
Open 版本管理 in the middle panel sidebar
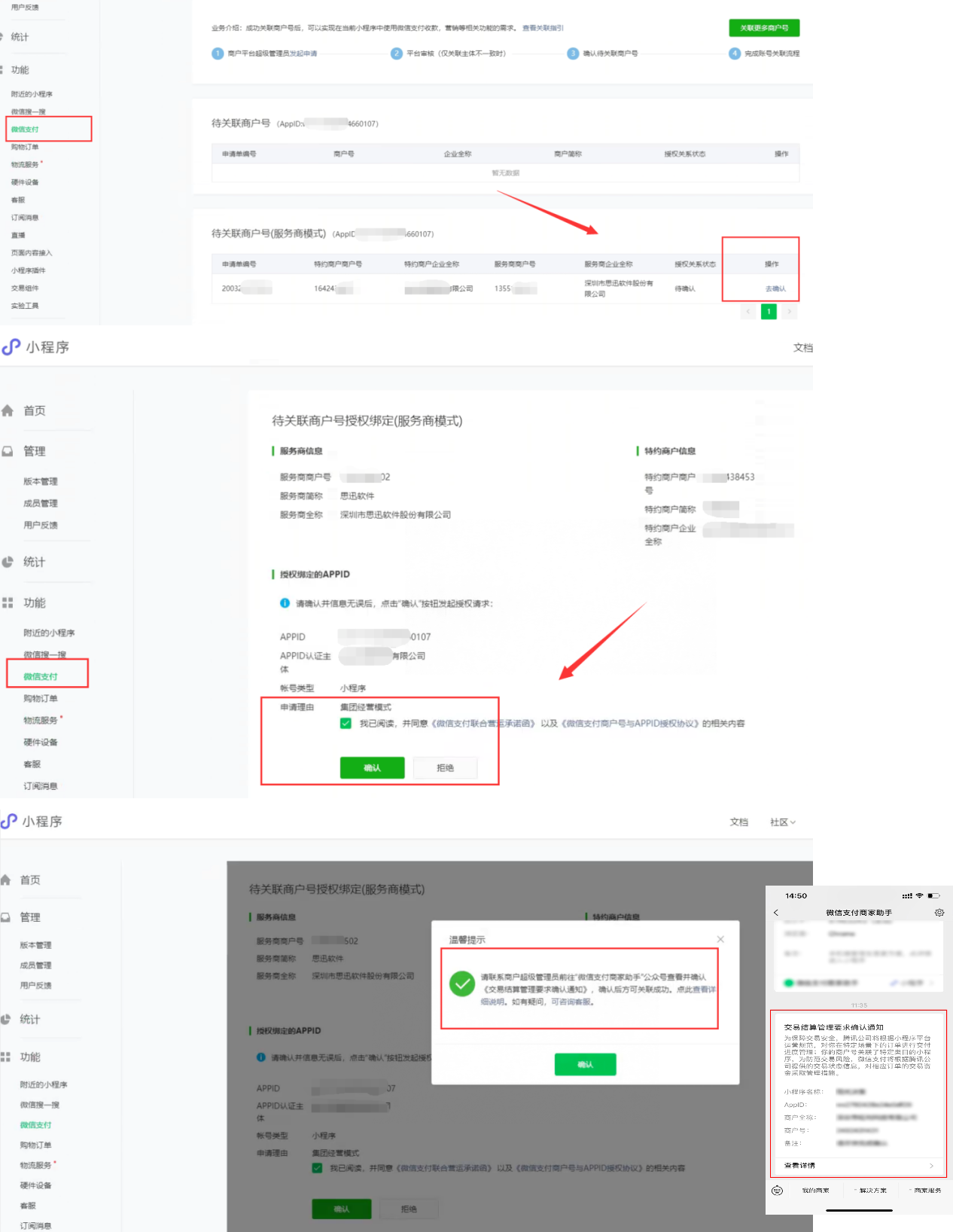(41, 481)
